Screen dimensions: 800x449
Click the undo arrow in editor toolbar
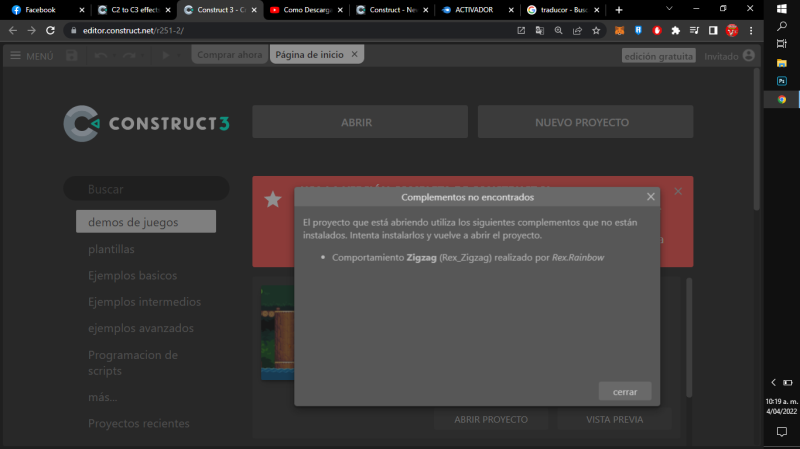(101, 56)
